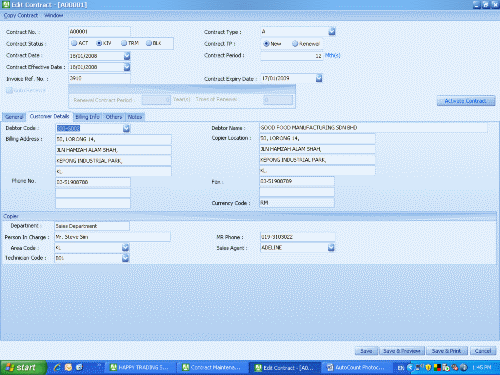Click the Fax number field
Screen dimensions: 500x375
point(297,181)
